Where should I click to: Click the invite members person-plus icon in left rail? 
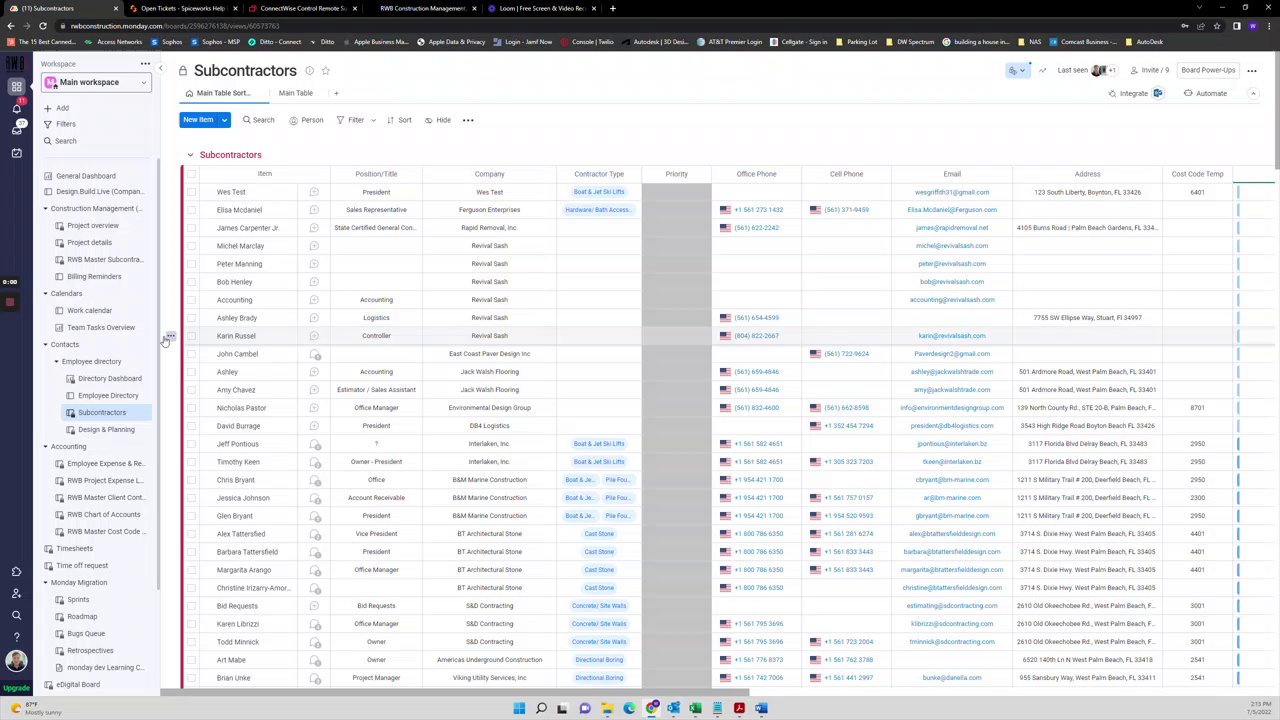coord(16,594)
